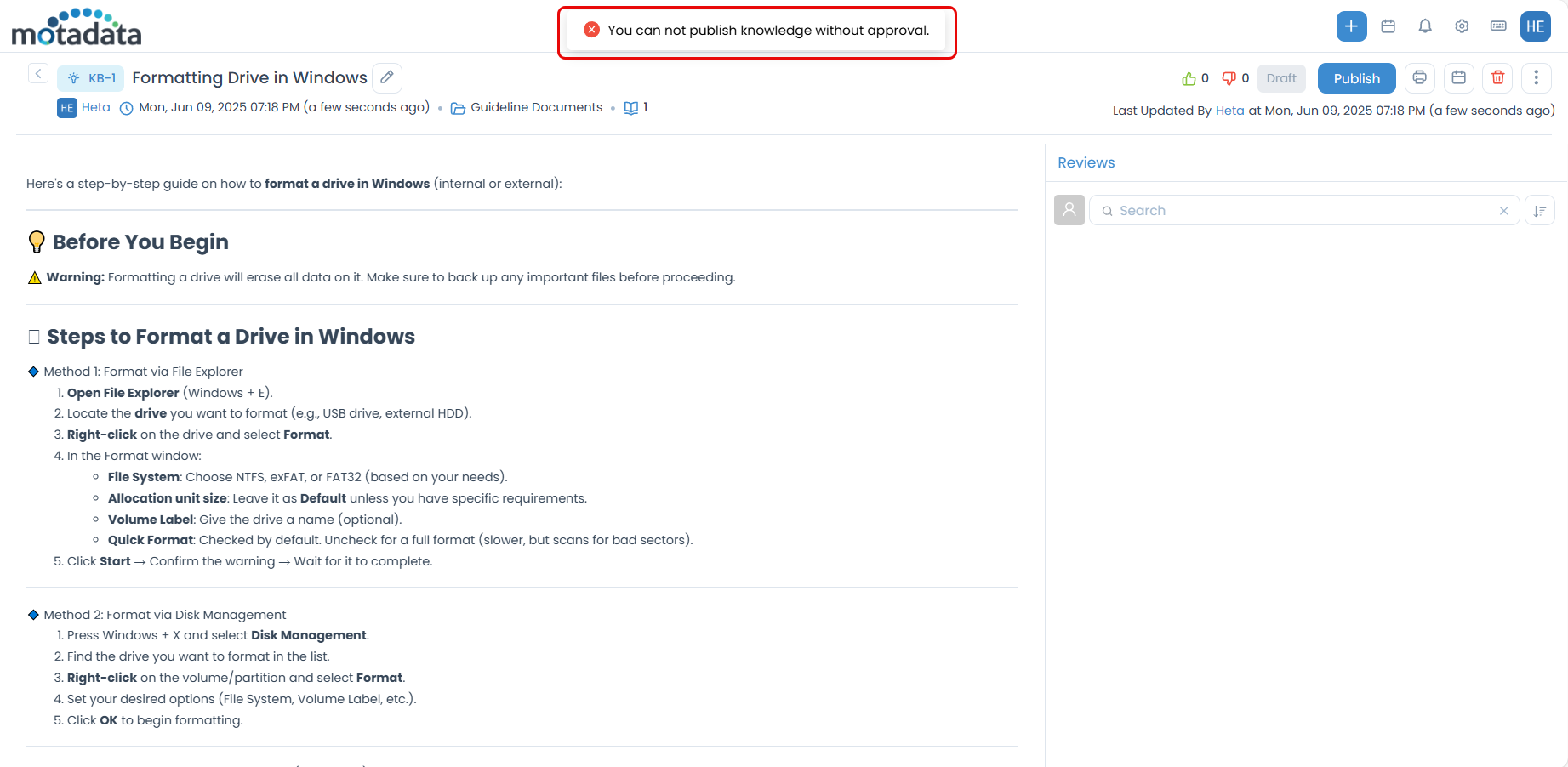
Task: Open the notifications bell
Action: tap(1425, 26)
